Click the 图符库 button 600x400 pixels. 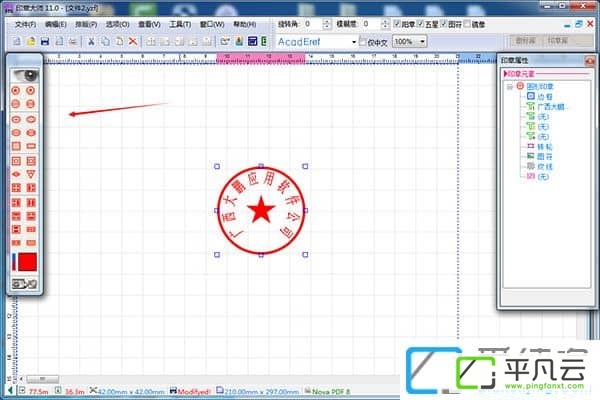[525, 41]
